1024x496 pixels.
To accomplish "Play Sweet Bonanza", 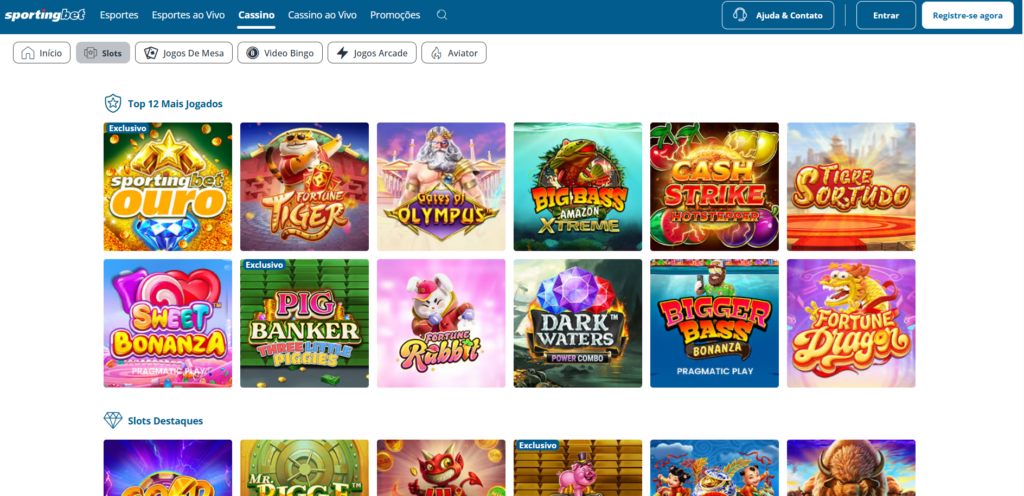I will [168, 323].
